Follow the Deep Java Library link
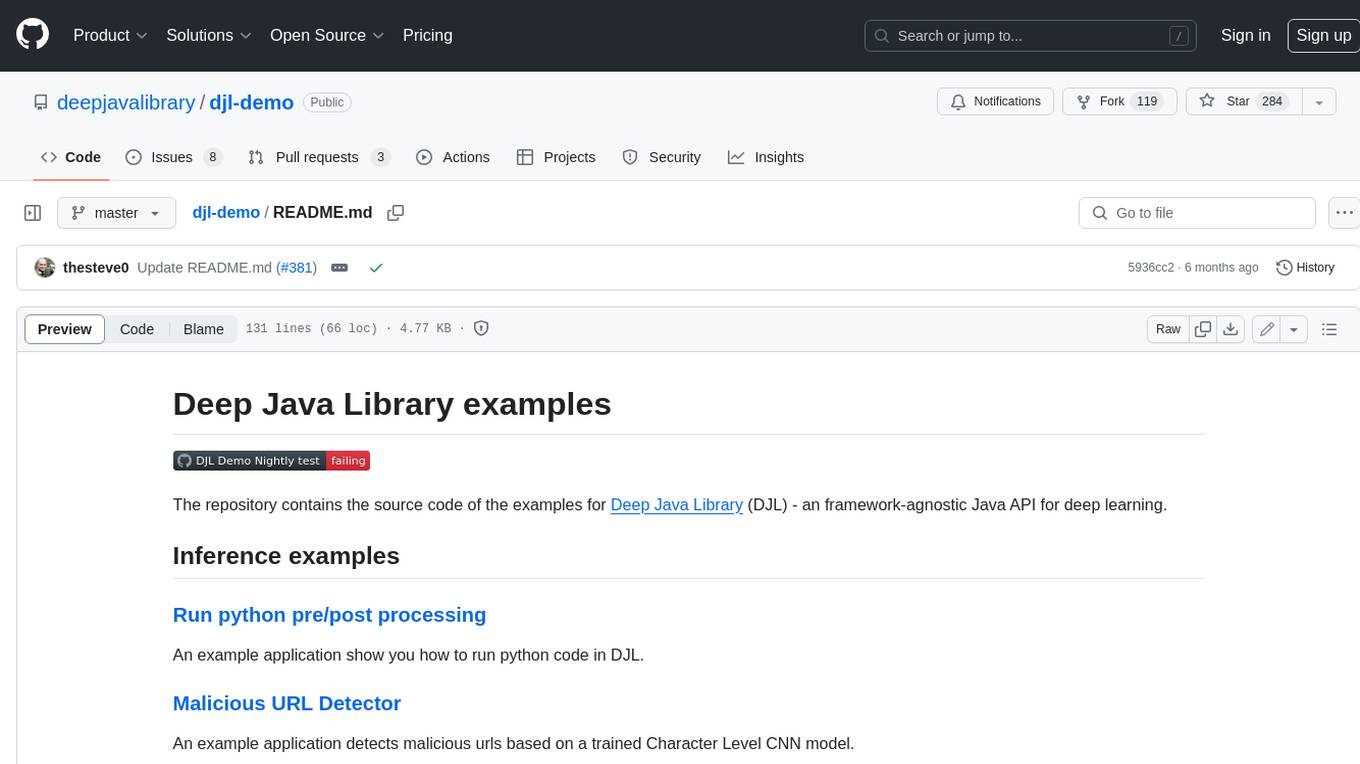1360x764 pixels. click(x=677, y=505)
